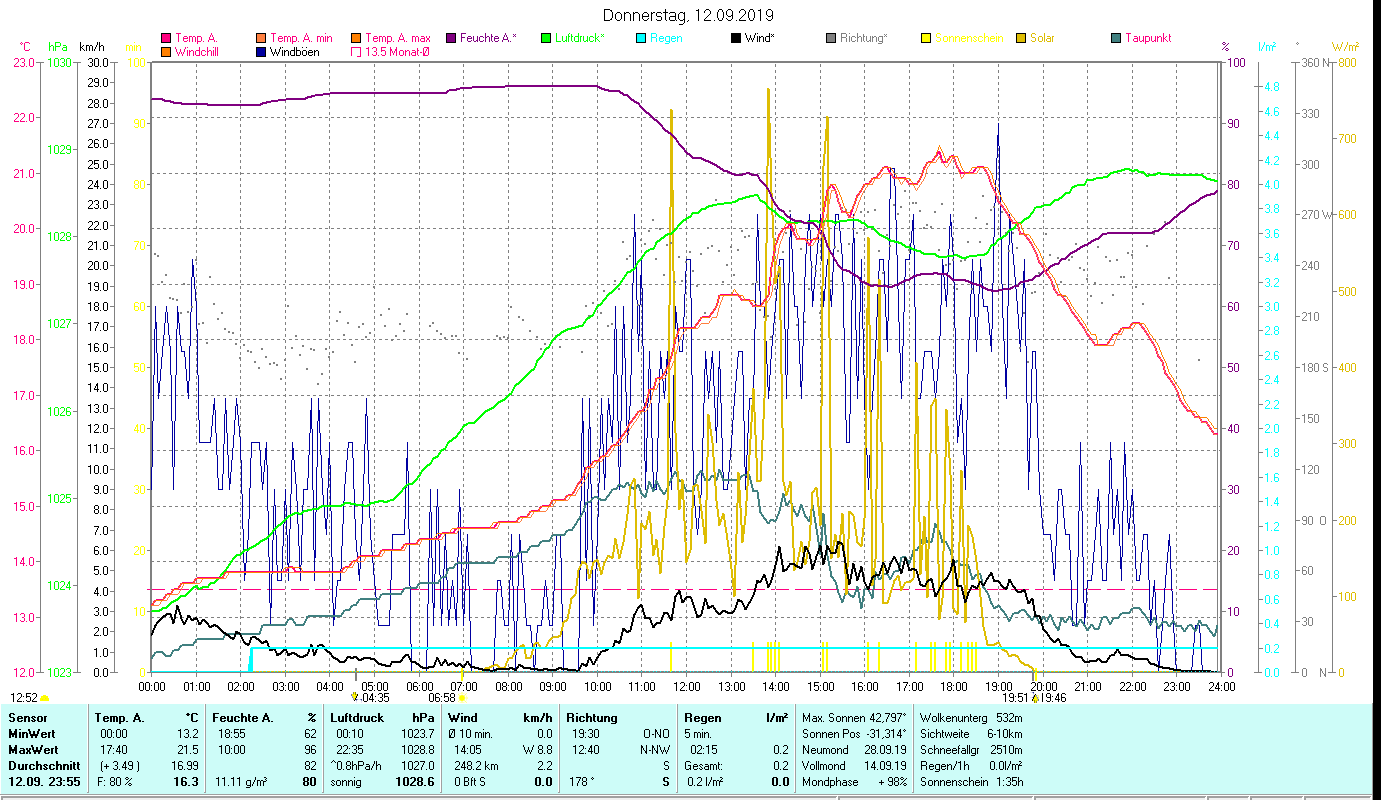Click the Mondphase row in data table
Screen dimensions: 1381x800
click(x=829, y=782)
